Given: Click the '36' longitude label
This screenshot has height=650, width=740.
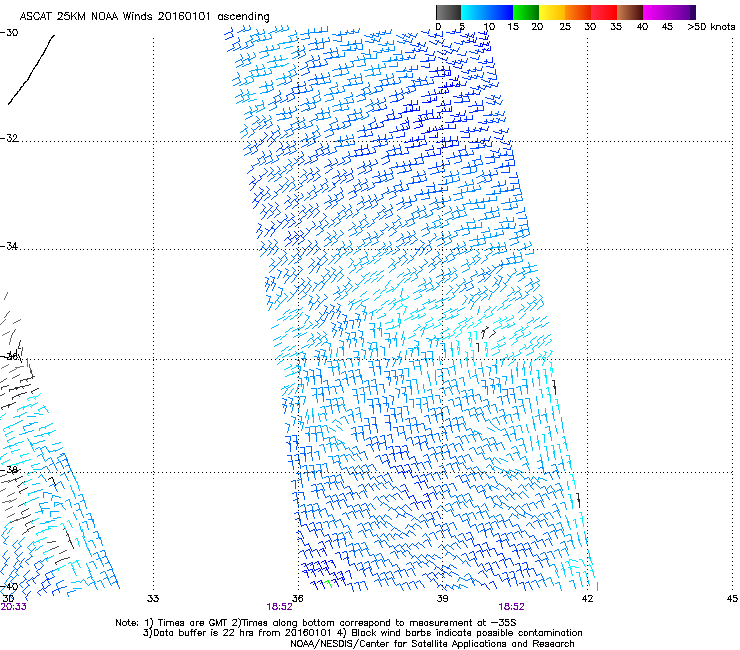Looking at the screenshot, I should (x=297, y=599).
